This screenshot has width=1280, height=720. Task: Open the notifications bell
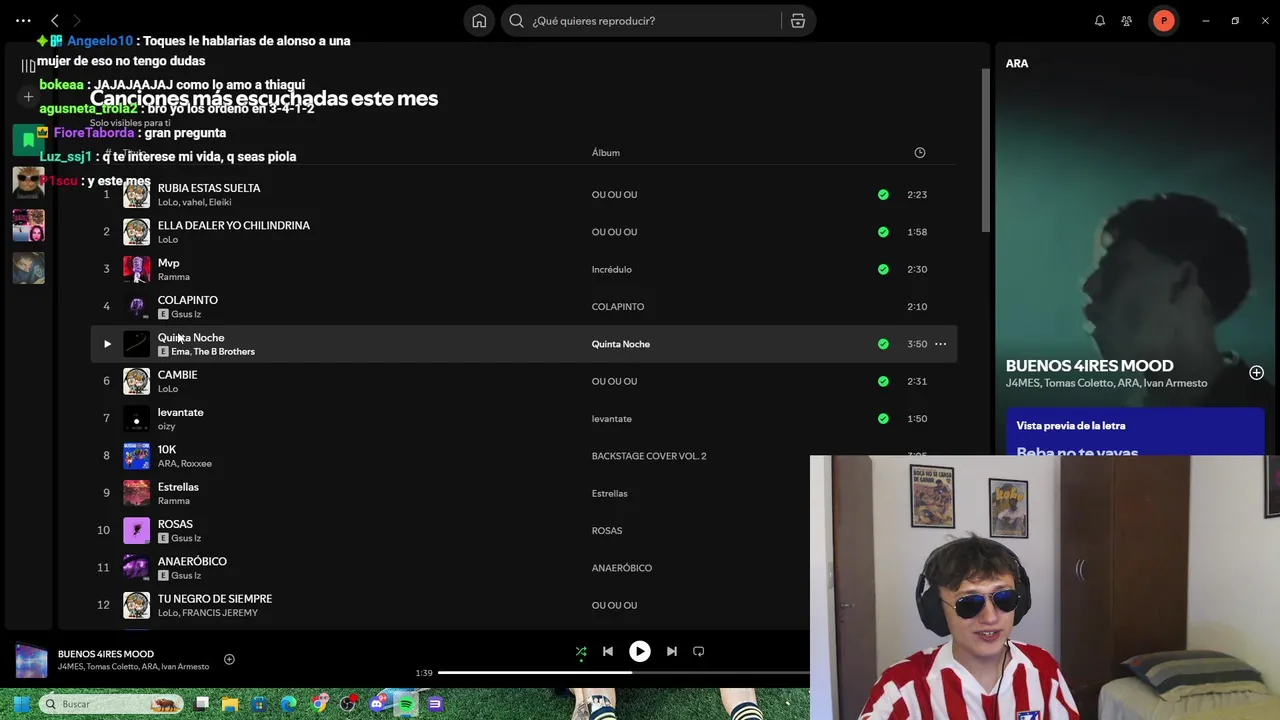(1100, 20)
